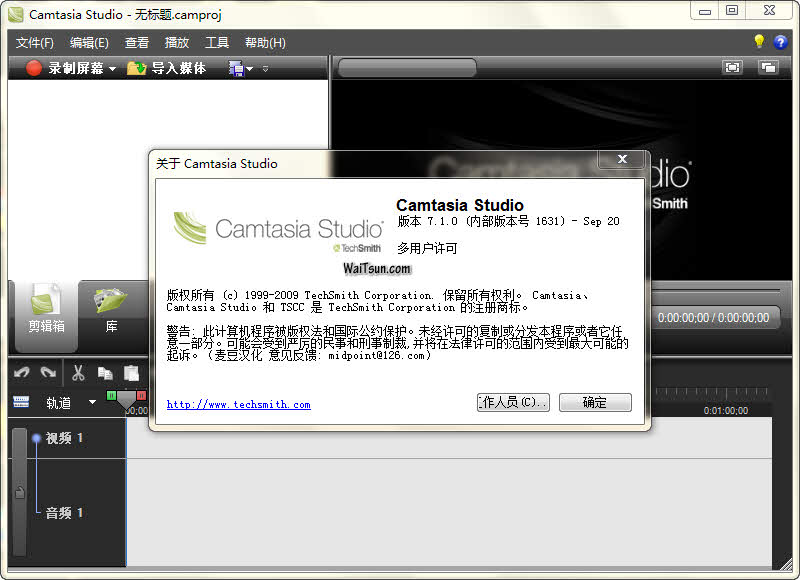Image resolution: width=800 pixels, height=580 pixels.
Task: Expand the Record Screen dropdown arrow
Action: tap(113, 69)
